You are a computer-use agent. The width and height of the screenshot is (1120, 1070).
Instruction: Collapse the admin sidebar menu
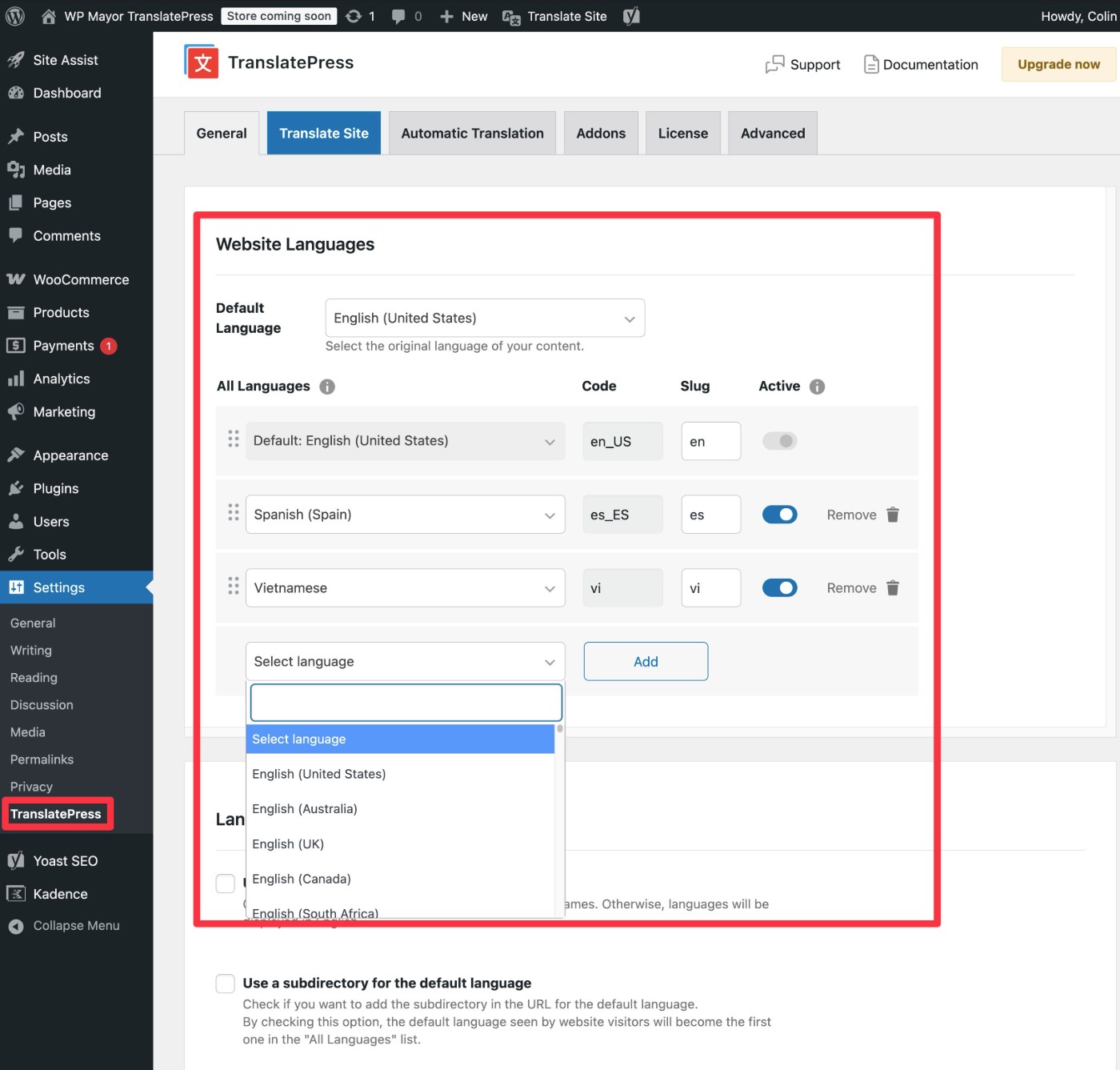pyautogui.click(x=76, y=926)
